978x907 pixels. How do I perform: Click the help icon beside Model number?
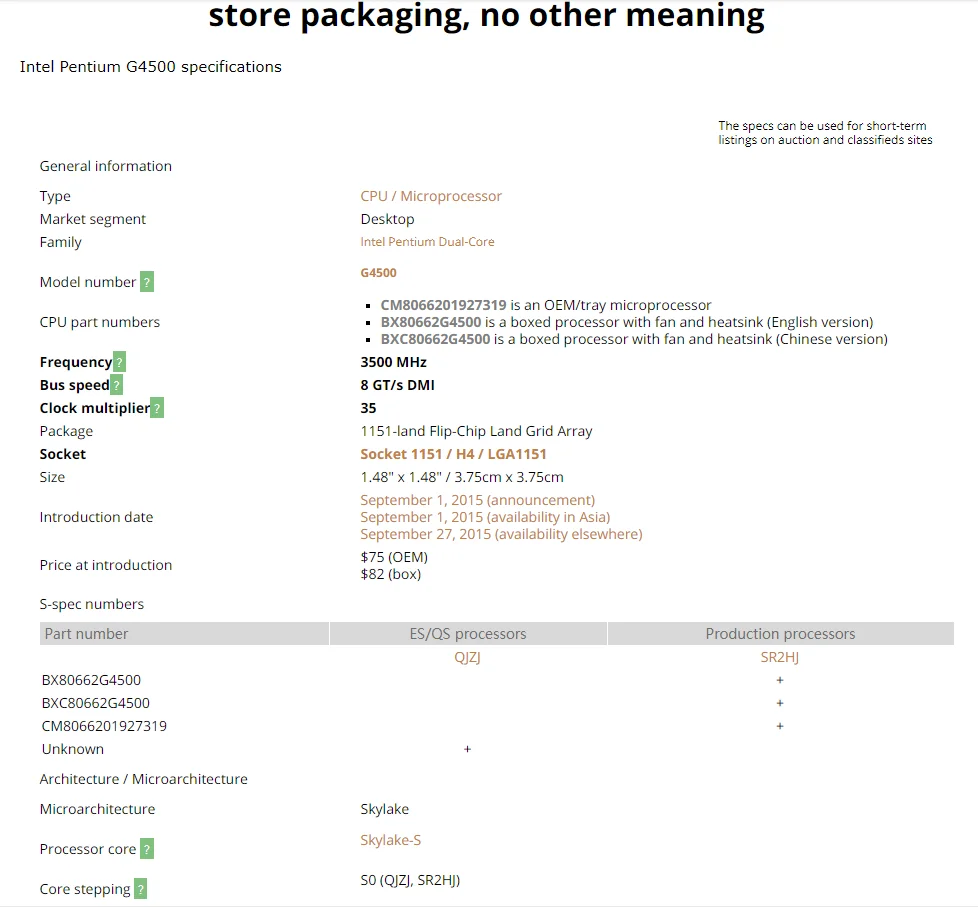pyautogui.click(x=147, y=282)
